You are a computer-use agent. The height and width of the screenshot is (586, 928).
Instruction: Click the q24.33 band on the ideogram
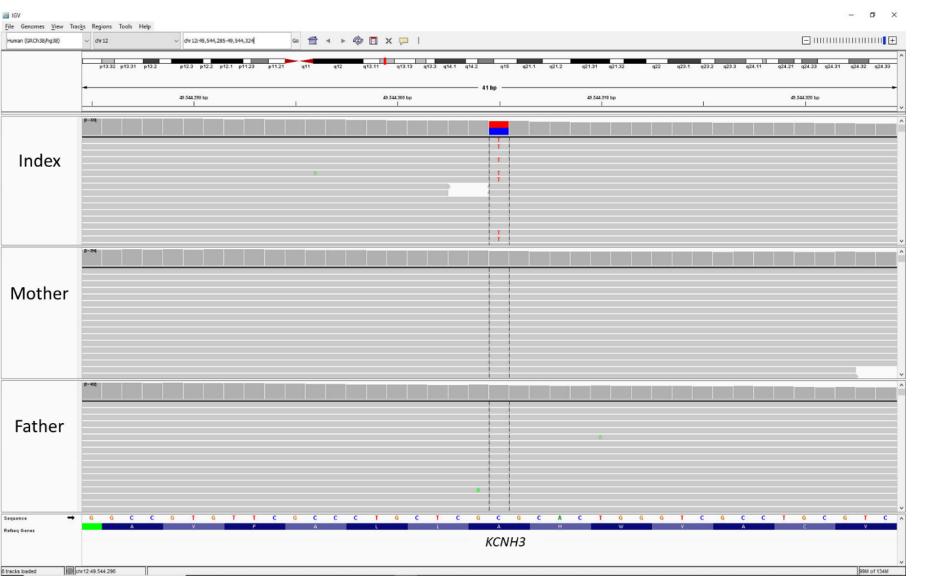pyautogui.click(x=882, y=61)
